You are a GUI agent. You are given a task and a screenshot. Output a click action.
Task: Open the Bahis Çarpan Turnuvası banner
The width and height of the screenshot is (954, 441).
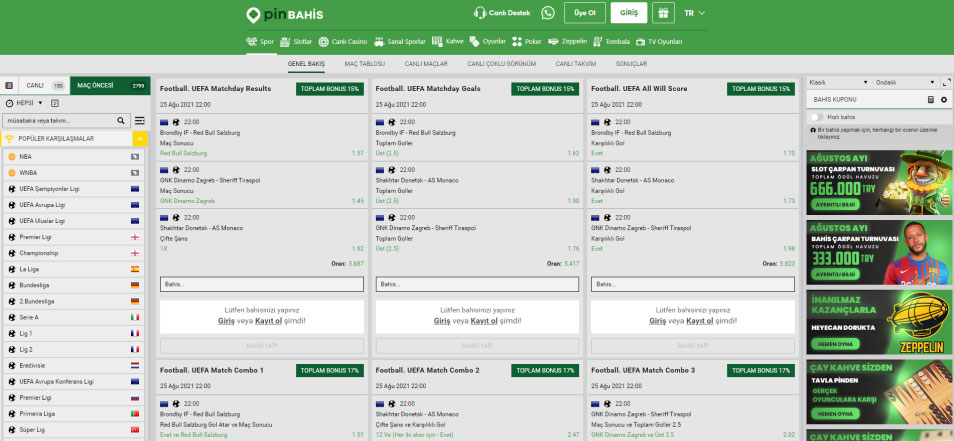coord(879,252)
